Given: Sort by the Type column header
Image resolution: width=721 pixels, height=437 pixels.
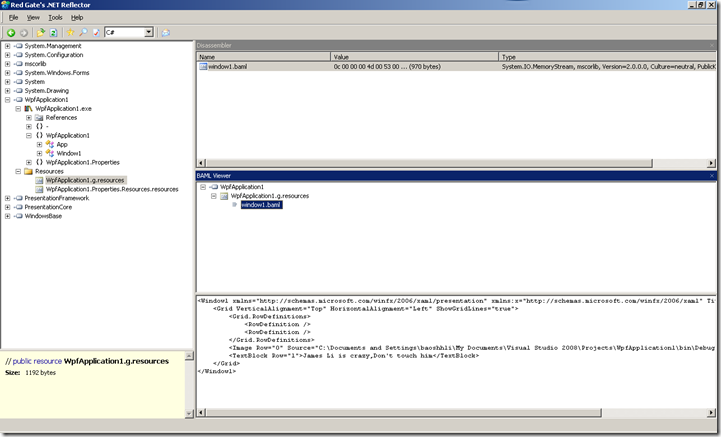Looking at the screenshot, I should [607, 57].
